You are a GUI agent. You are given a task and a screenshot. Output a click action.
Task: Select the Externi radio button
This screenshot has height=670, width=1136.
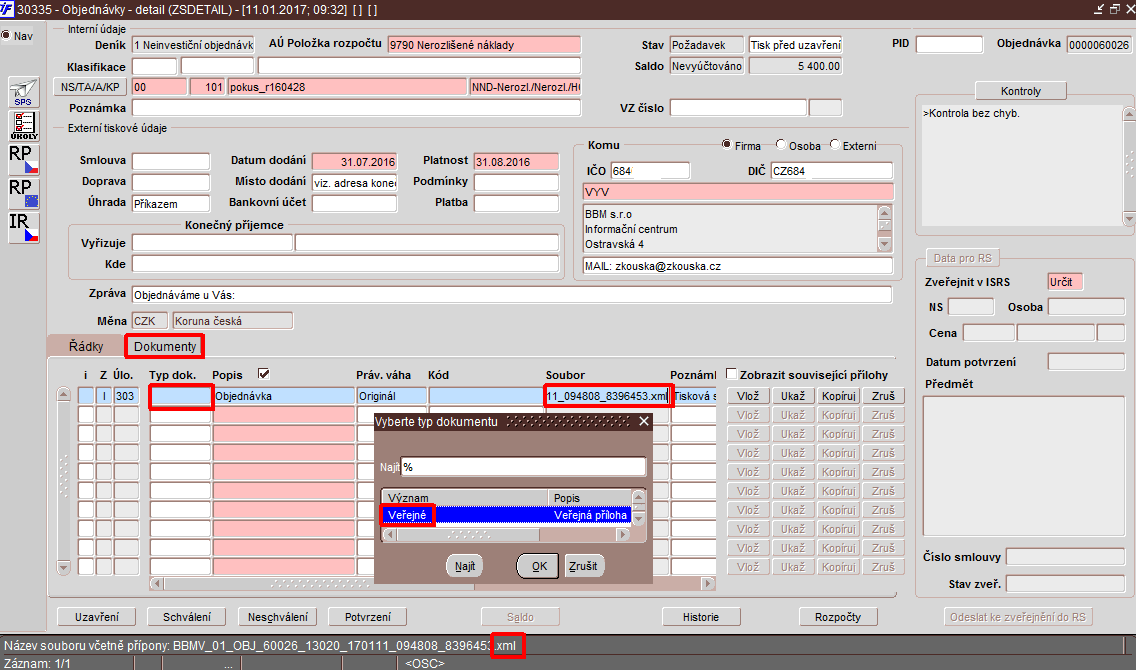(x=835, y=144)
